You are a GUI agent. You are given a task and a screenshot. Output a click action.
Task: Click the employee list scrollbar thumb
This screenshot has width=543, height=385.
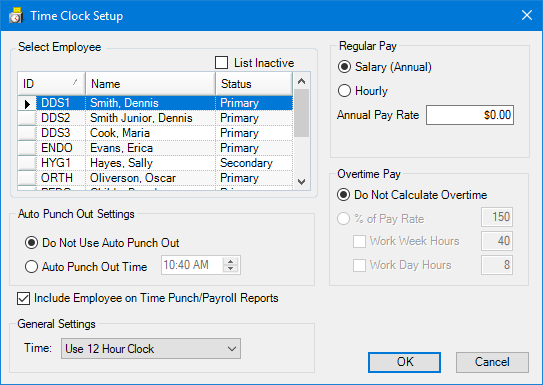tap(302, 113)
